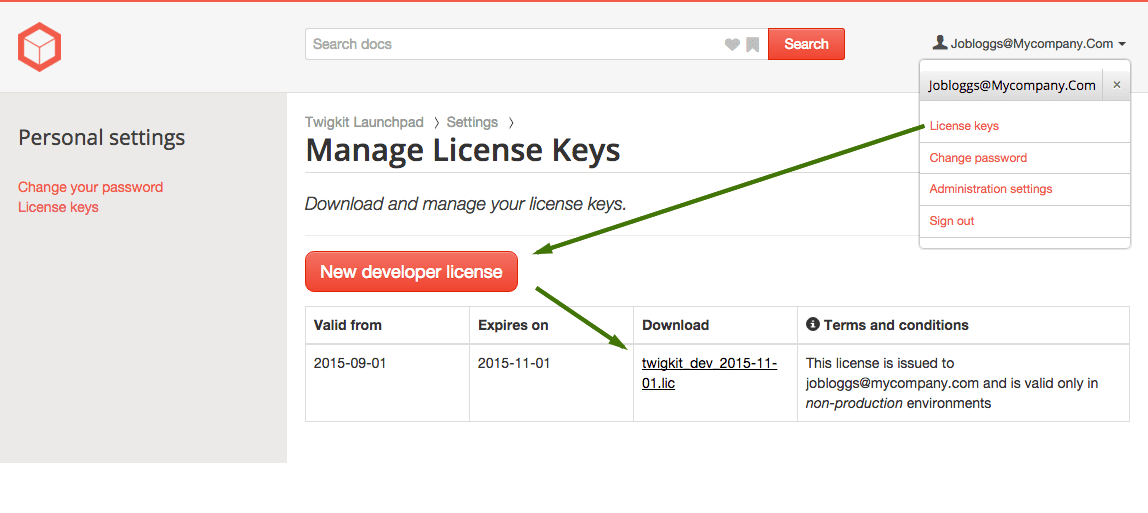This screenshot has width=1148, height=513.
Task: Click the license terms text for jobloggs@mycompany.com
Action: click(952, 383)
